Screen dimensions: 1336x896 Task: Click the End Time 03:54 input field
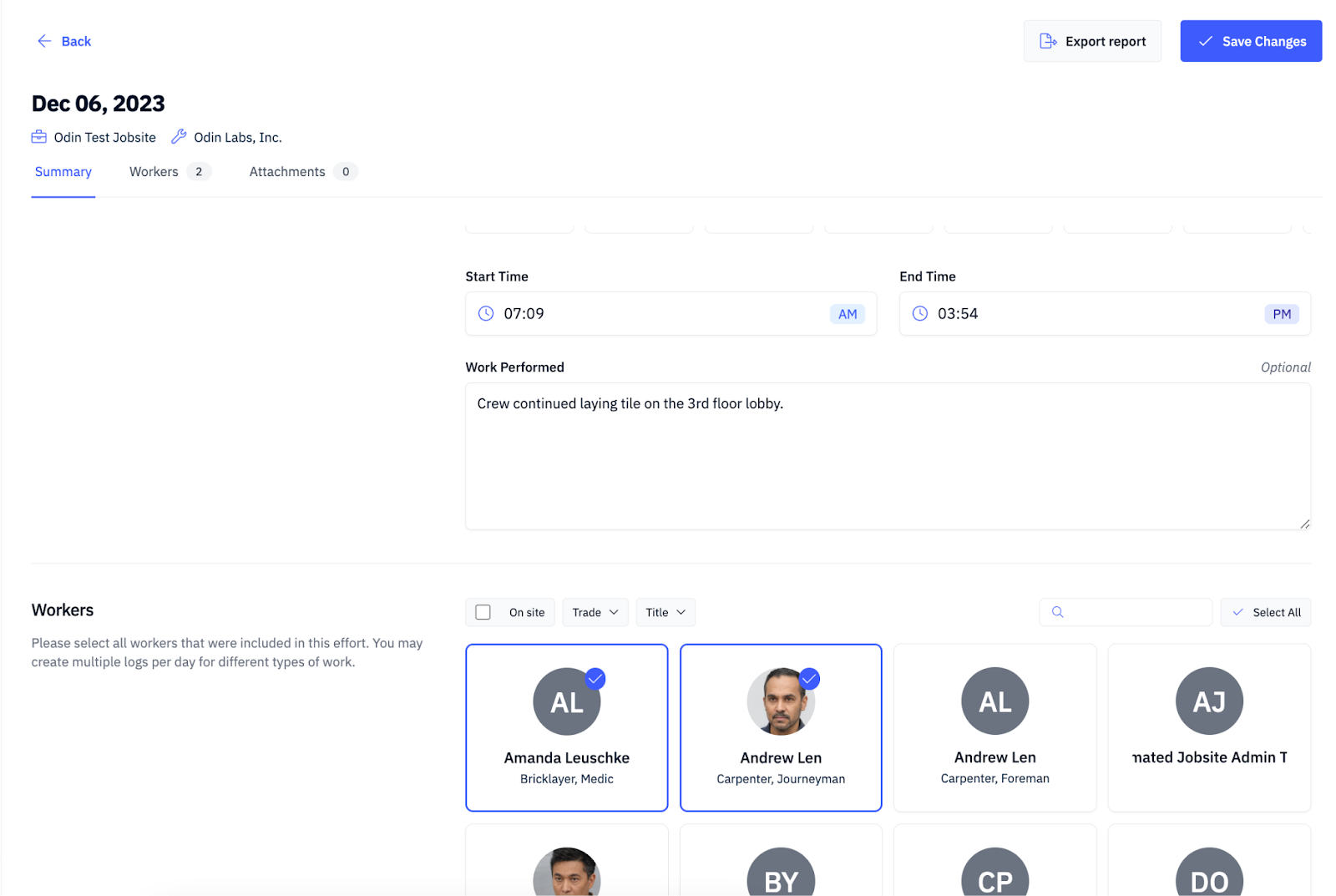pyautogui.click(x=1105, y=314)
